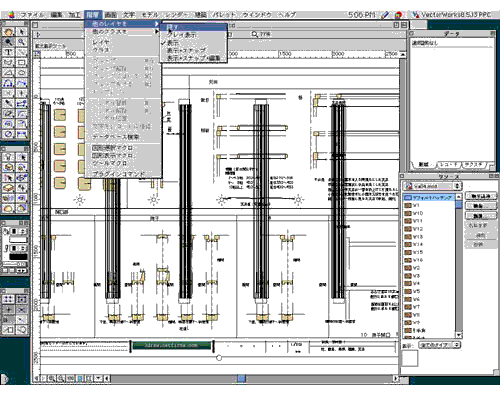Open the ファイル menu in menu bar
Image resolution: width=500 pixels, height=395 pixels.
click(x=32, y=15)
